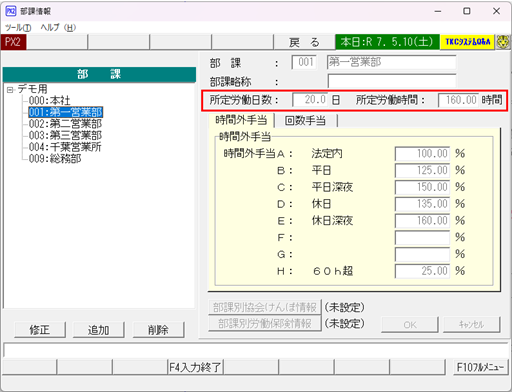Open the ヘルプ menu
The image size is (512, 392).
(58, 28)
